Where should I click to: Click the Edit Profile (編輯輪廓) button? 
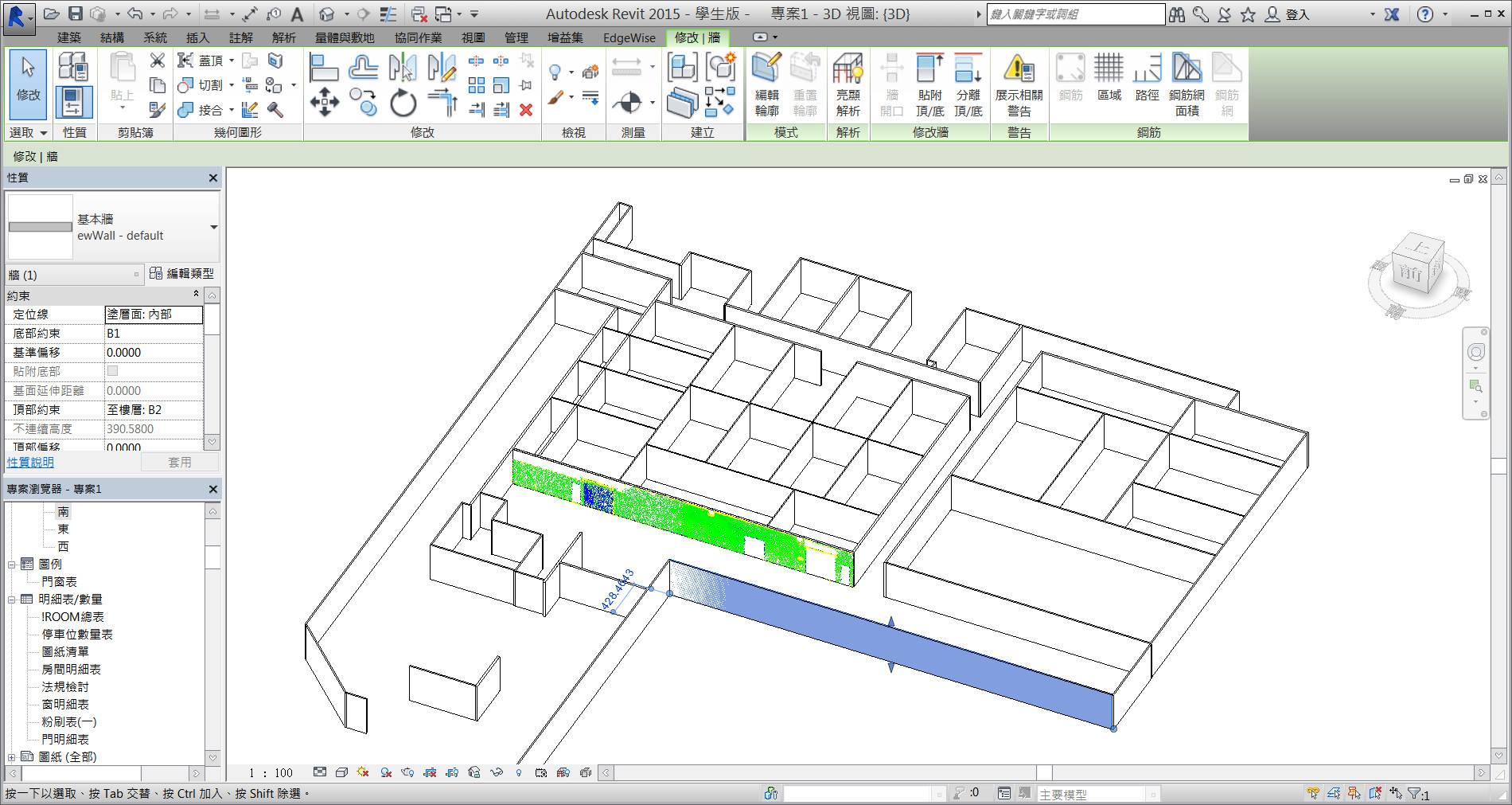[x=766, y=85]
